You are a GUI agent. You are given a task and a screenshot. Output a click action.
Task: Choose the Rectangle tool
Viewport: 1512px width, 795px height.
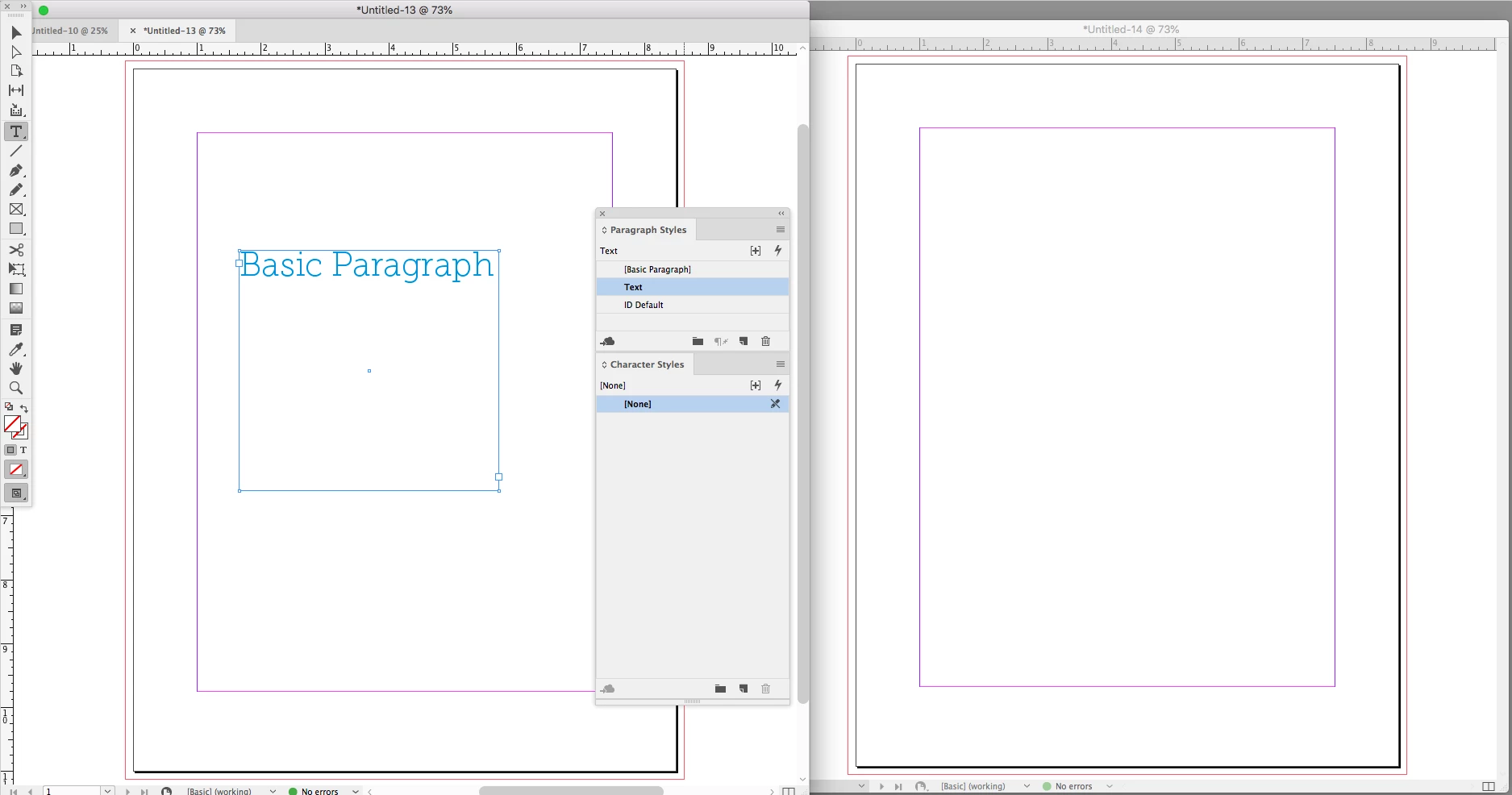(x=16, y=229)
